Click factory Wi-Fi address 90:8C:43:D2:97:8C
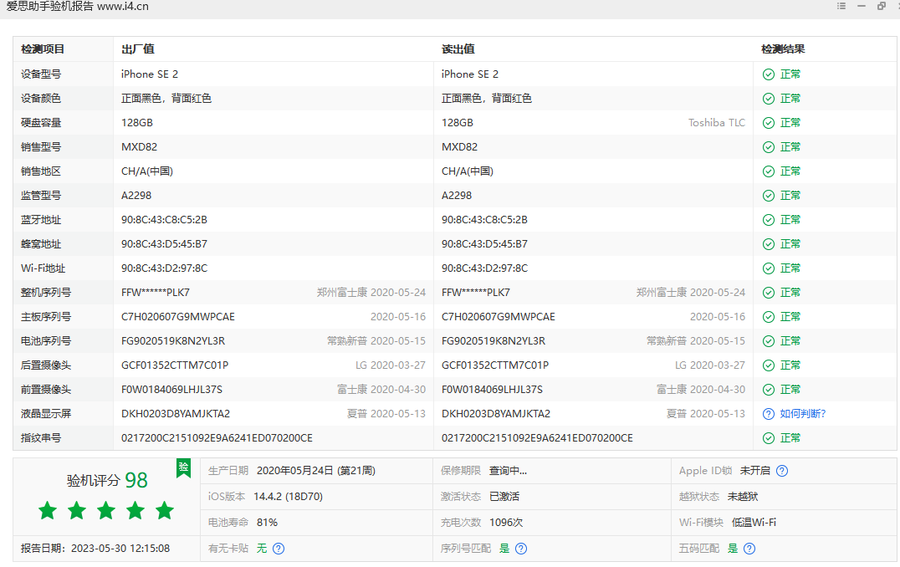 [x=164, y=268]
